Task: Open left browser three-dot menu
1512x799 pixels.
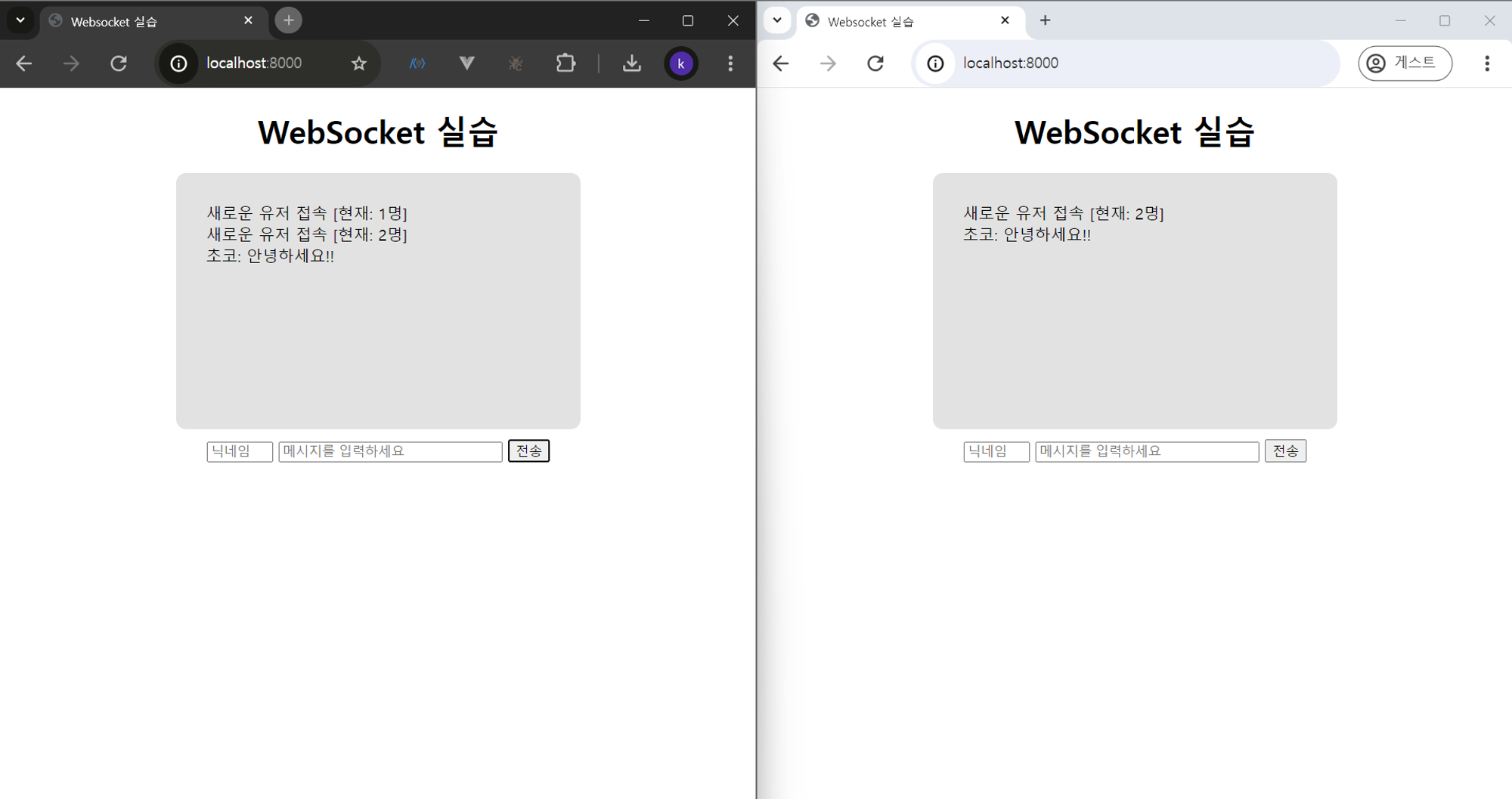Action: point(730,63)
